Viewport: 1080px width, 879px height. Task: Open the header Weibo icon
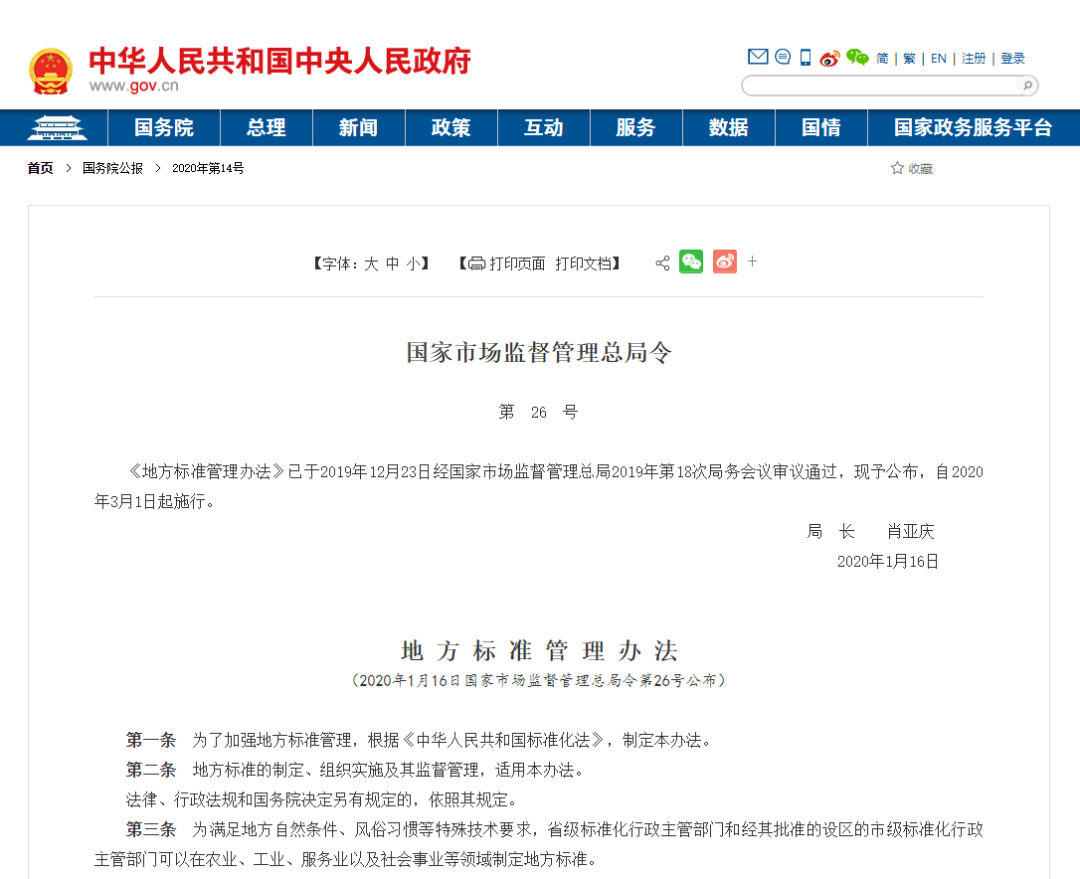(830, 58)
